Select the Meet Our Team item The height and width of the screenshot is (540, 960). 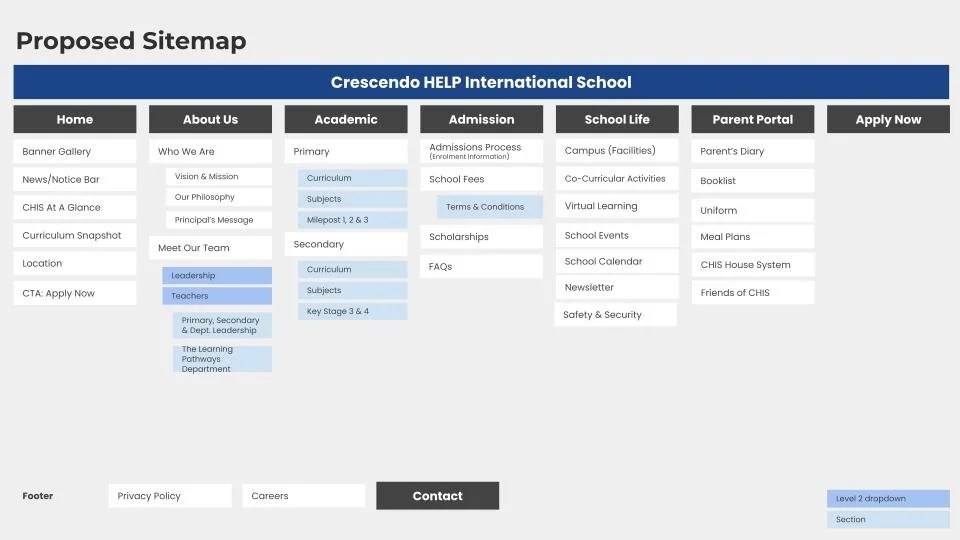210,248
